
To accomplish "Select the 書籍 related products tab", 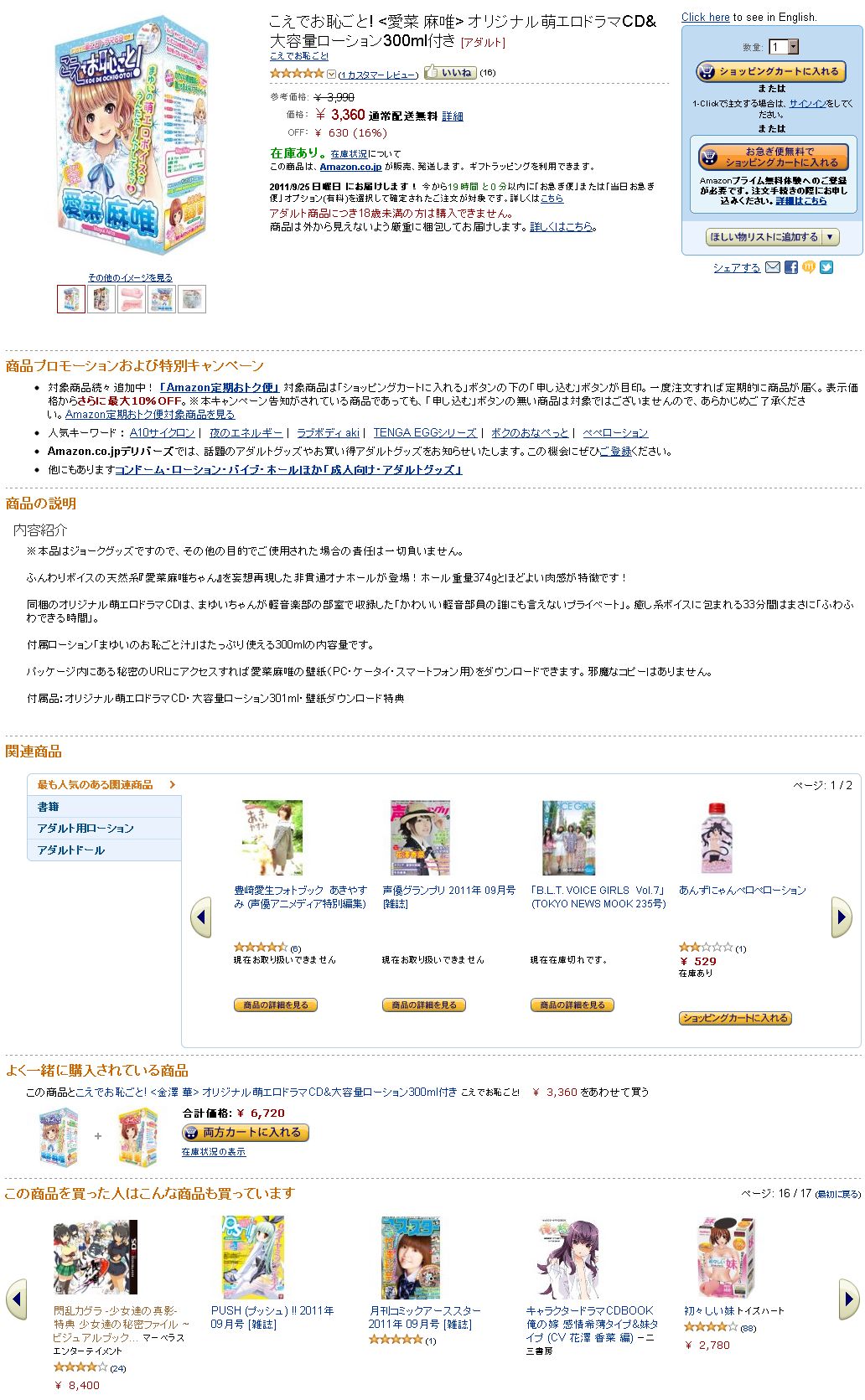I will [x=105, y=807].
